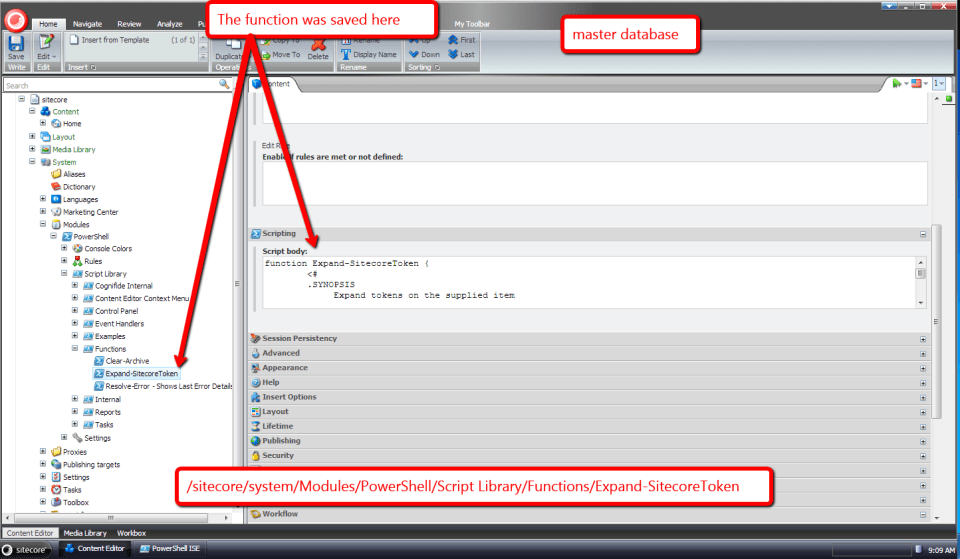960x559 pixels.
Task: Click into the Search input field
Action: point(110,86)
